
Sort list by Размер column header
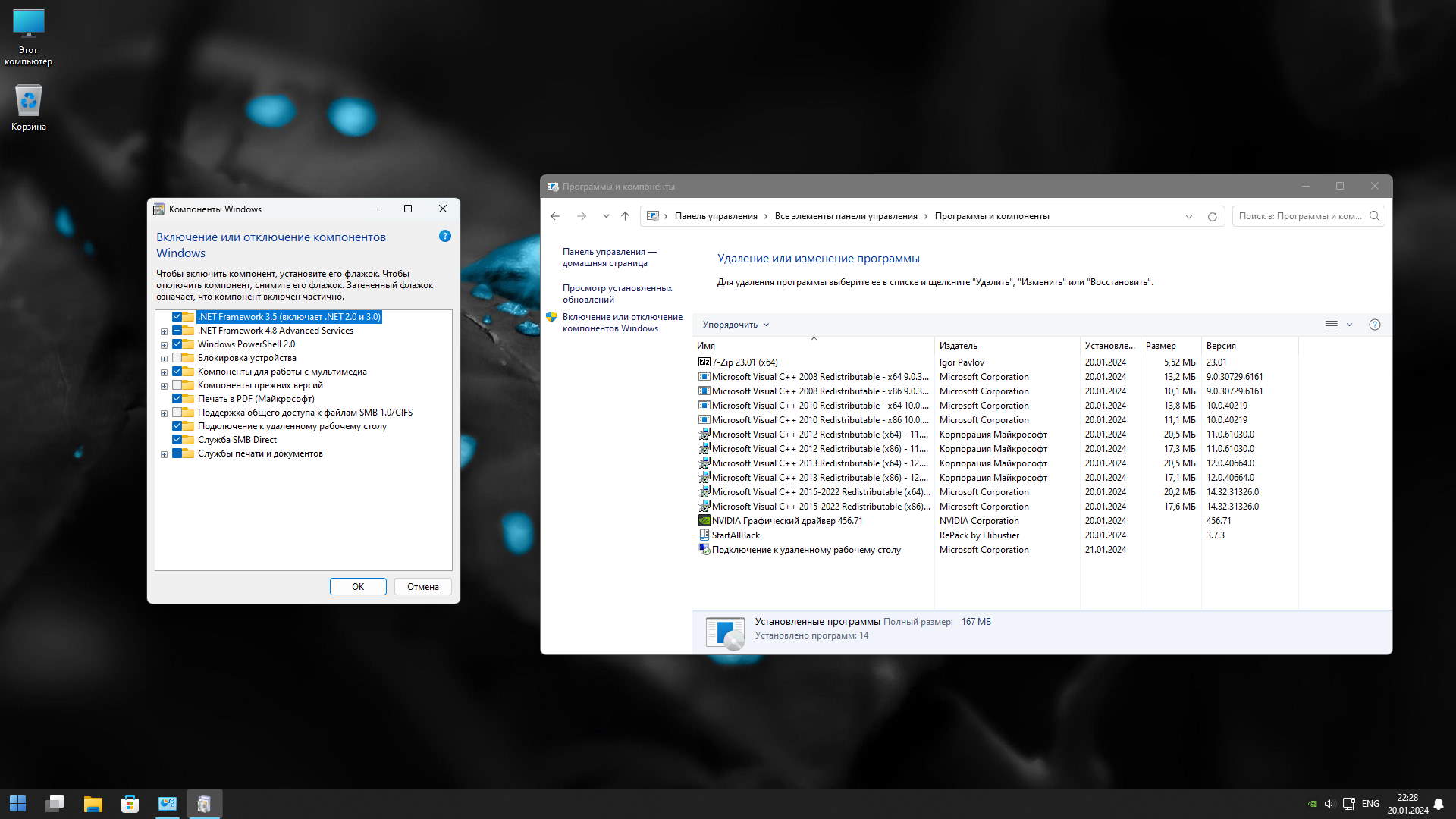(1160, 346)
